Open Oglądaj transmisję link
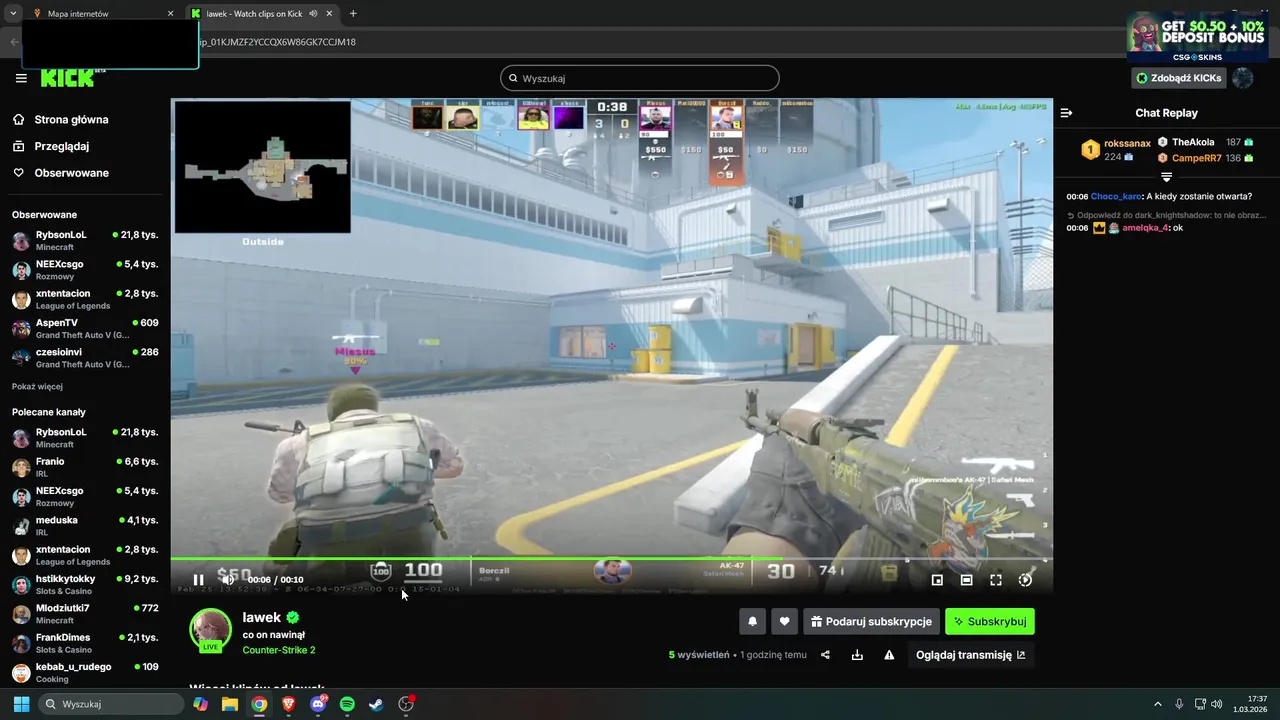The image size is (1280, 720). (x=971, y=655)
